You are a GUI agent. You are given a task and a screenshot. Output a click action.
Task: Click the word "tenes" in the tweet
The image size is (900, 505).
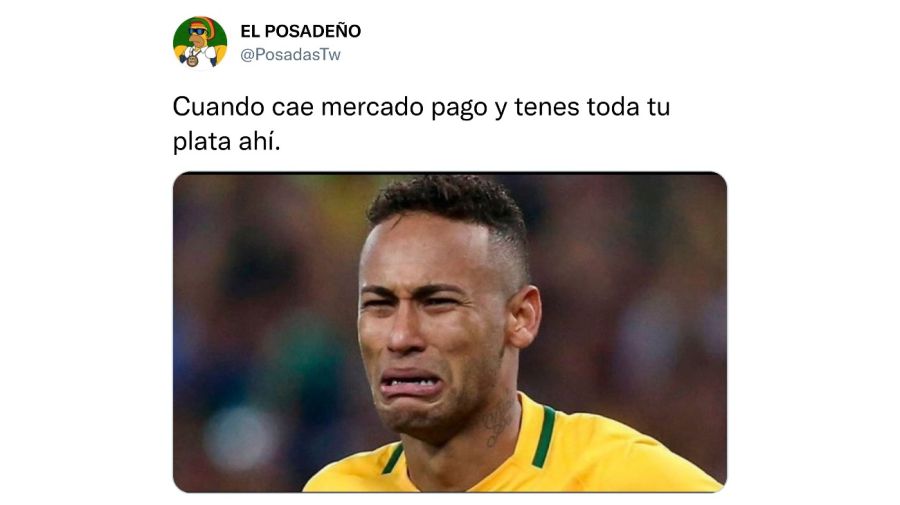coord(546,108)
